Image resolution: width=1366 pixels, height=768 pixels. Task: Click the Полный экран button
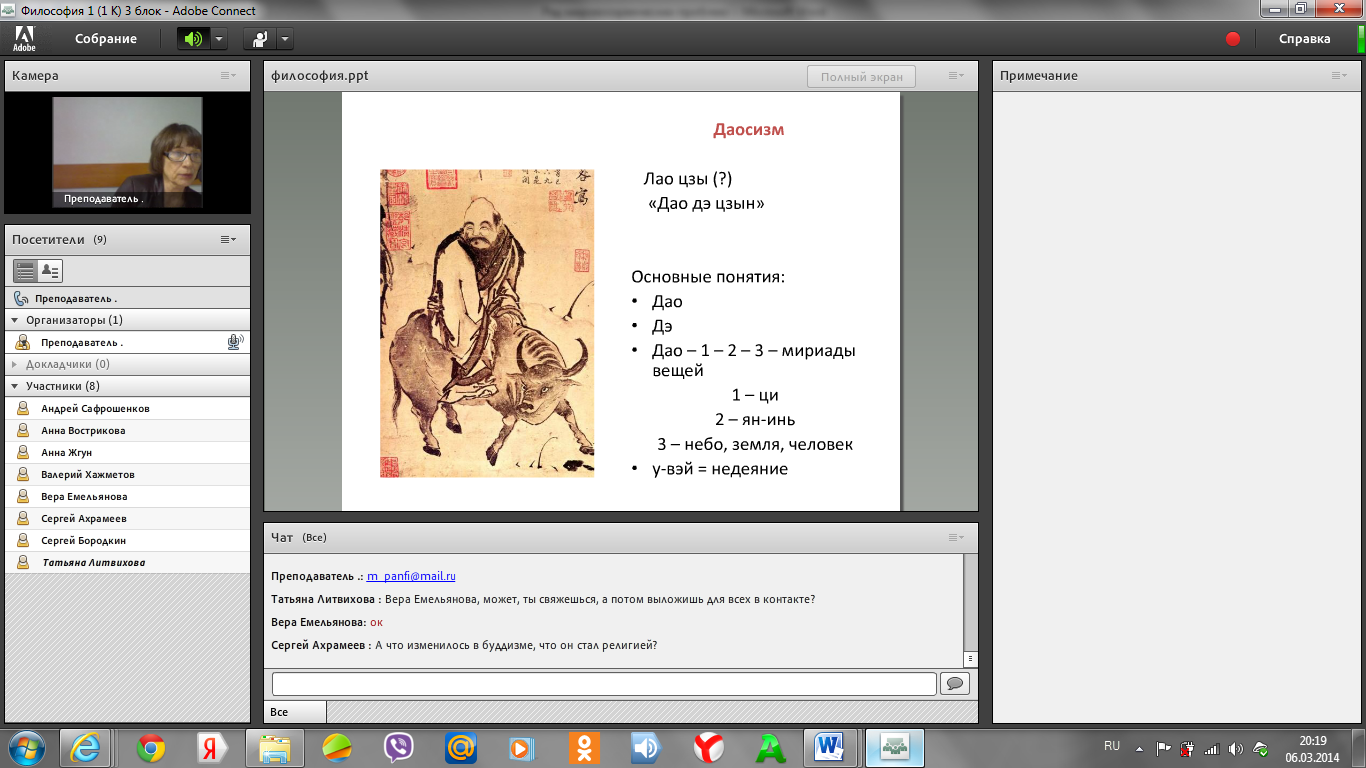click(861, 77)
